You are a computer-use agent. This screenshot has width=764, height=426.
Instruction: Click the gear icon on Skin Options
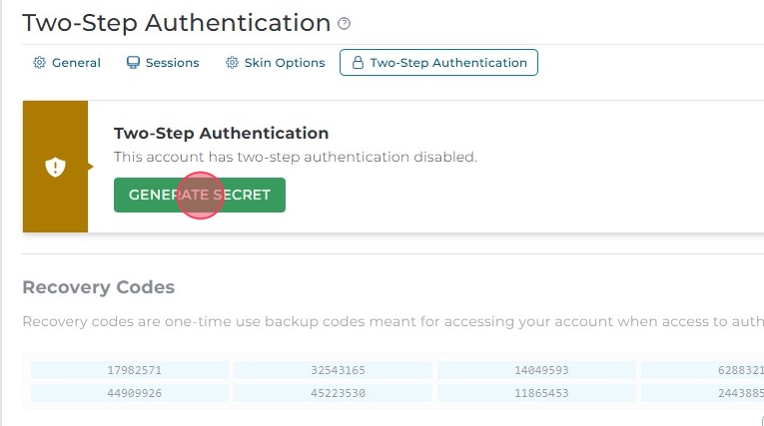point(232,62)
